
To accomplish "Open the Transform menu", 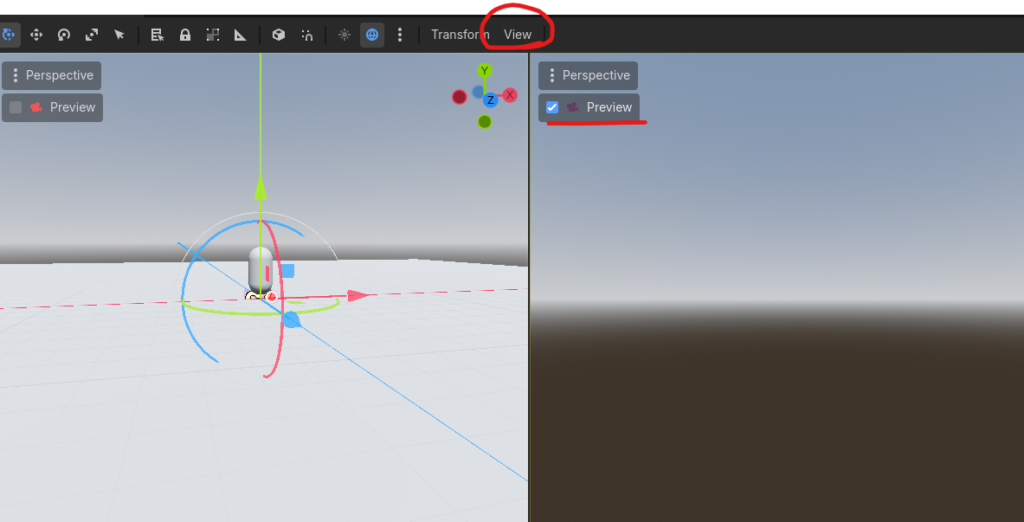I will click(x=459, y=35).
